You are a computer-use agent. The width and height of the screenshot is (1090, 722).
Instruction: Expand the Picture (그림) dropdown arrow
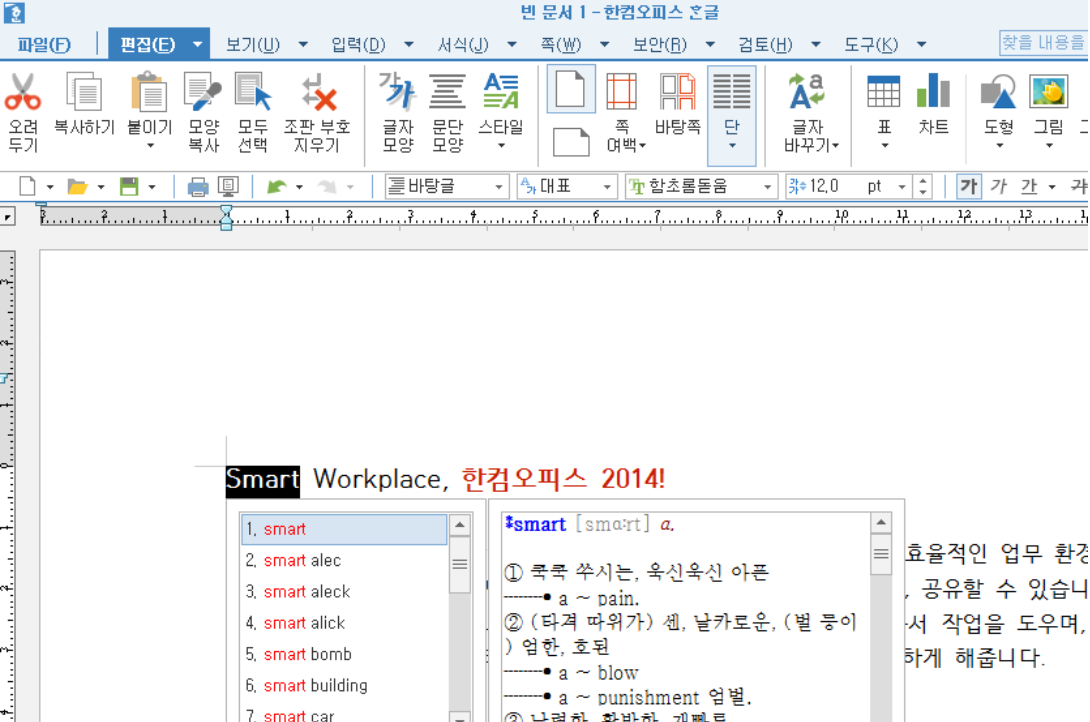pyautogui.click(x=1049, y=147)
